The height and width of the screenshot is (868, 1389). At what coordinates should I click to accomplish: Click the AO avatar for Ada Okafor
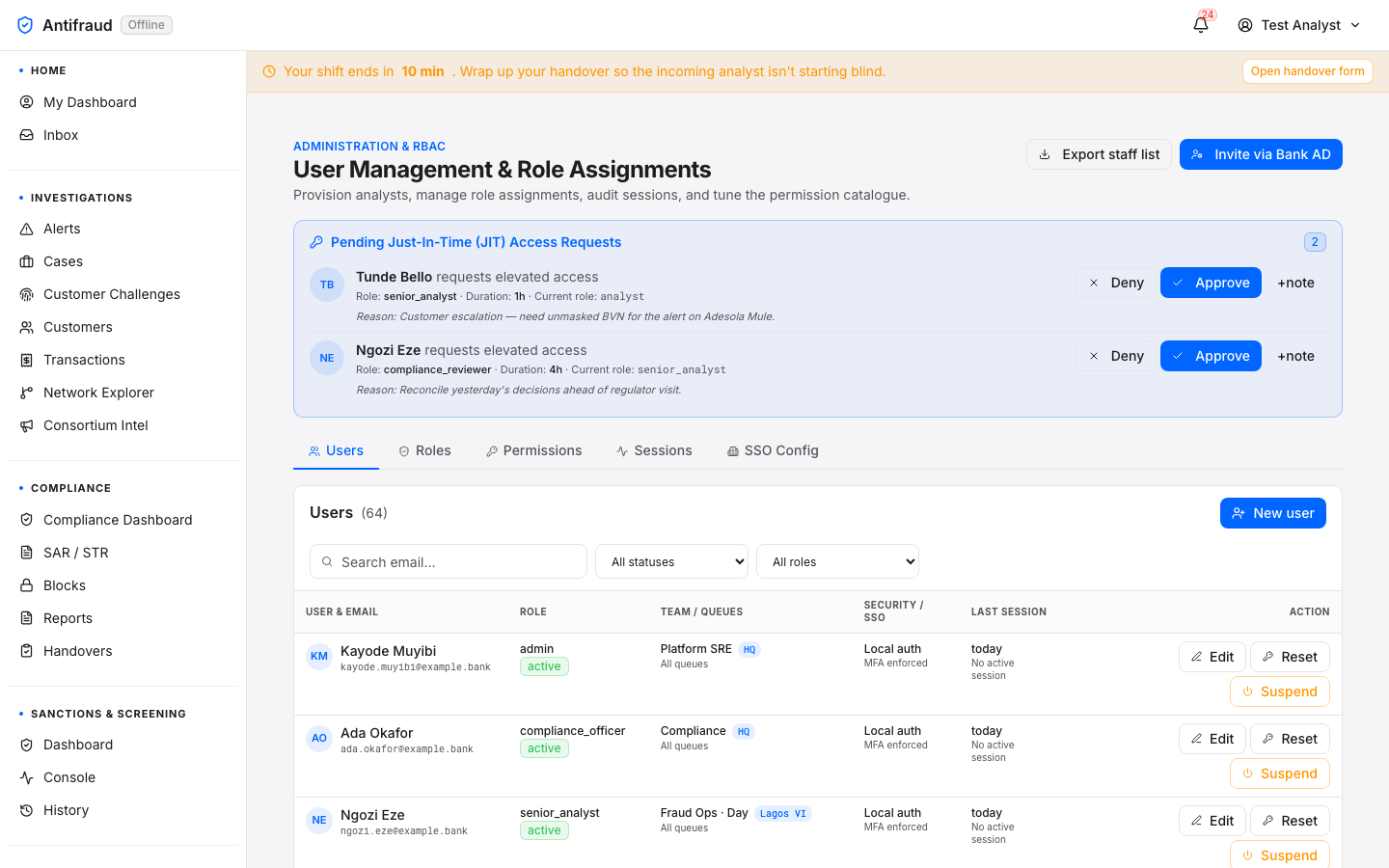319,739
